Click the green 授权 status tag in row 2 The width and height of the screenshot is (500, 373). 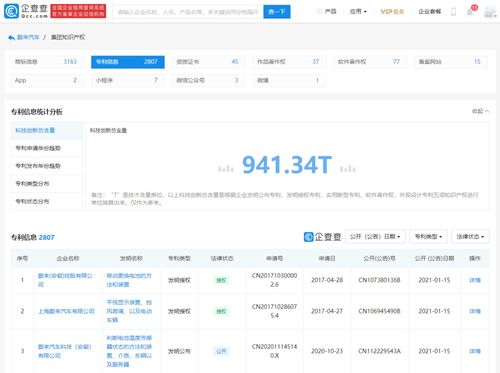point(221,311)
